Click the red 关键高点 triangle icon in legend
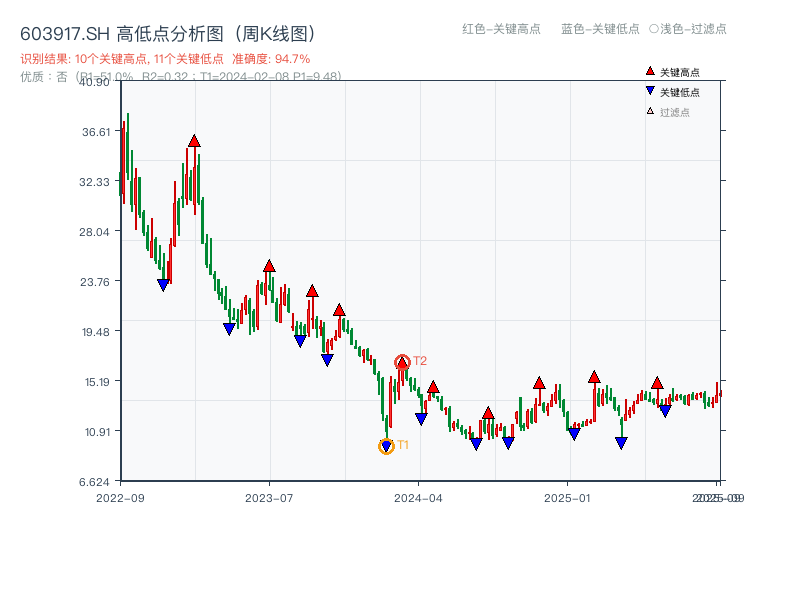Image resolution: width=800 pixels, height=600 pixels. coord(649,70)
